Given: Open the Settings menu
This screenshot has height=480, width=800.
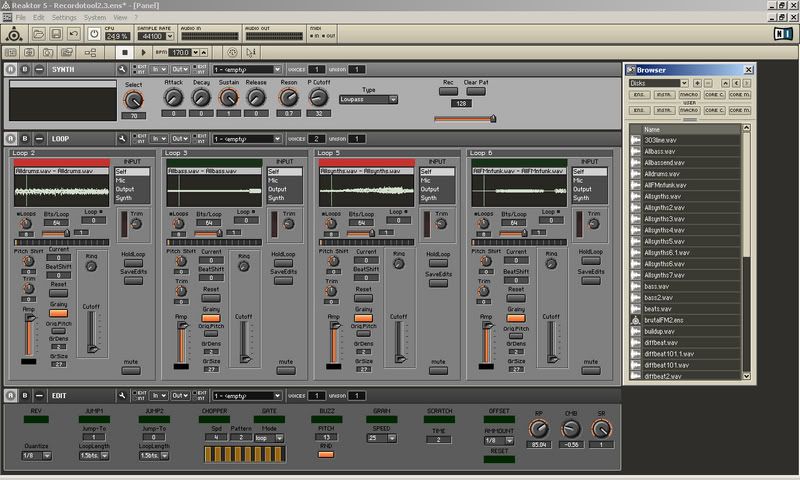Looking at the screenshot, I should (64, 17).
